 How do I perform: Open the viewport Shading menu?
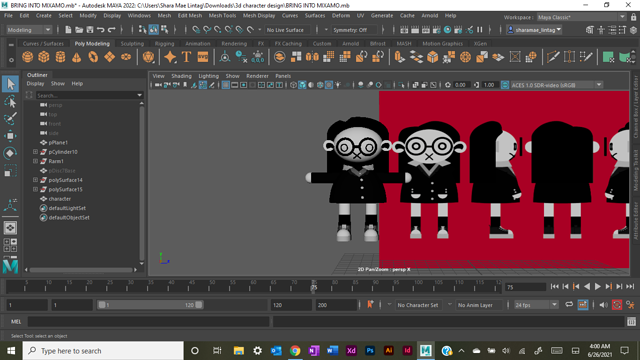(x=181, y=76)
